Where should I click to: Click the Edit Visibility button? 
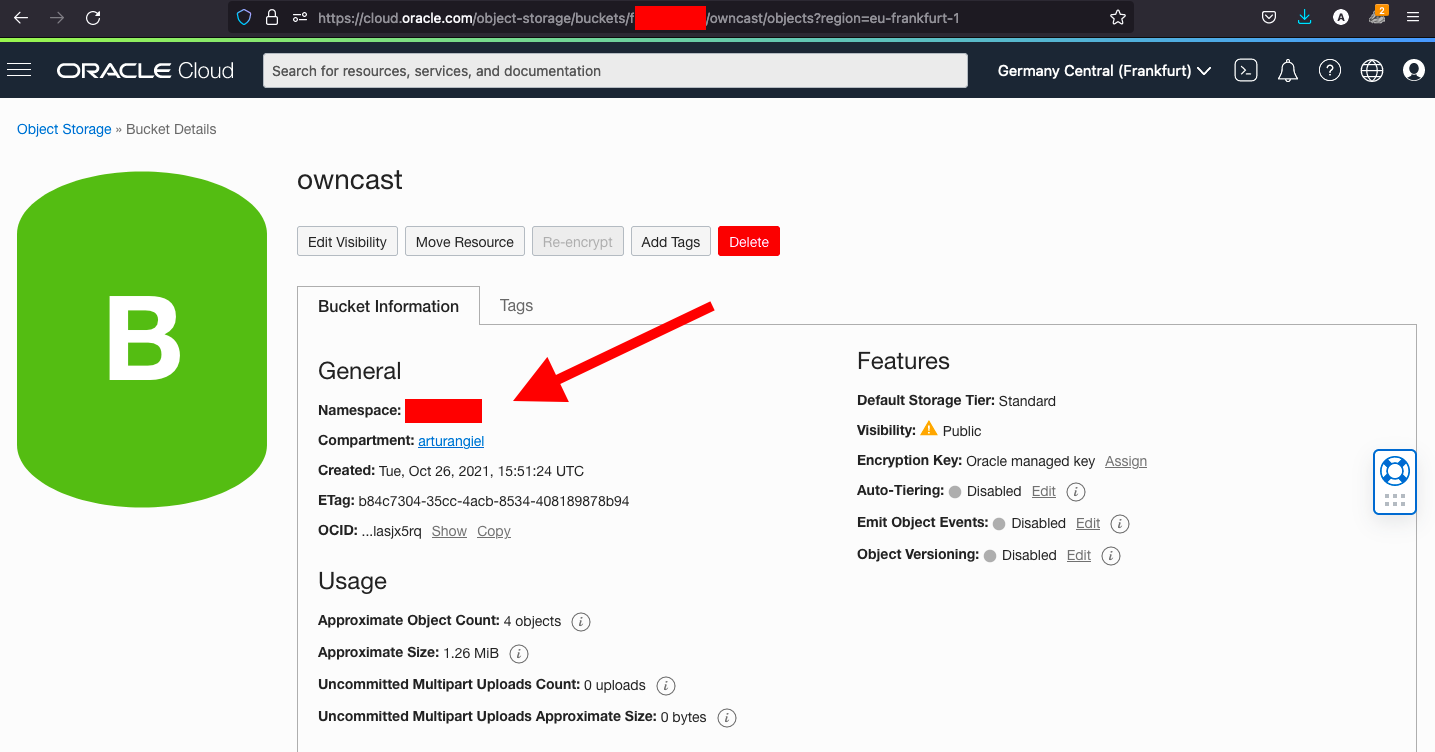click(347, 242)
